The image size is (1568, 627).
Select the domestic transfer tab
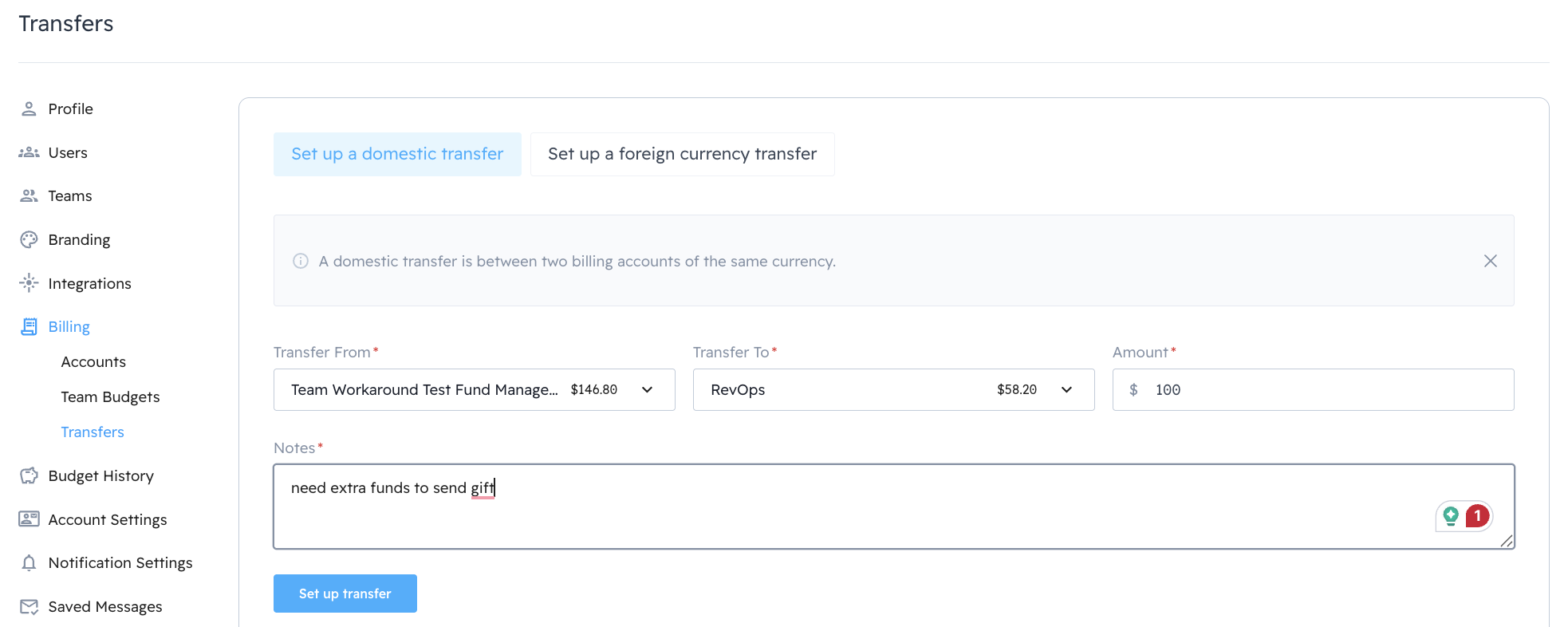397,154
